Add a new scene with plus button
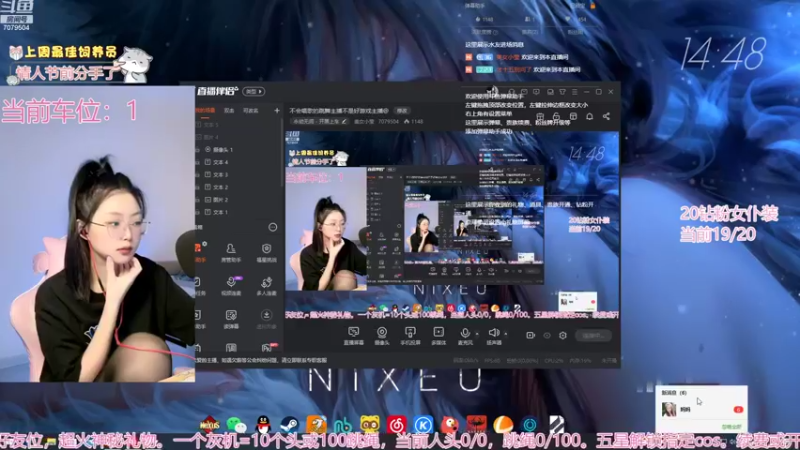Screen dimensions: 800x450 277,110
